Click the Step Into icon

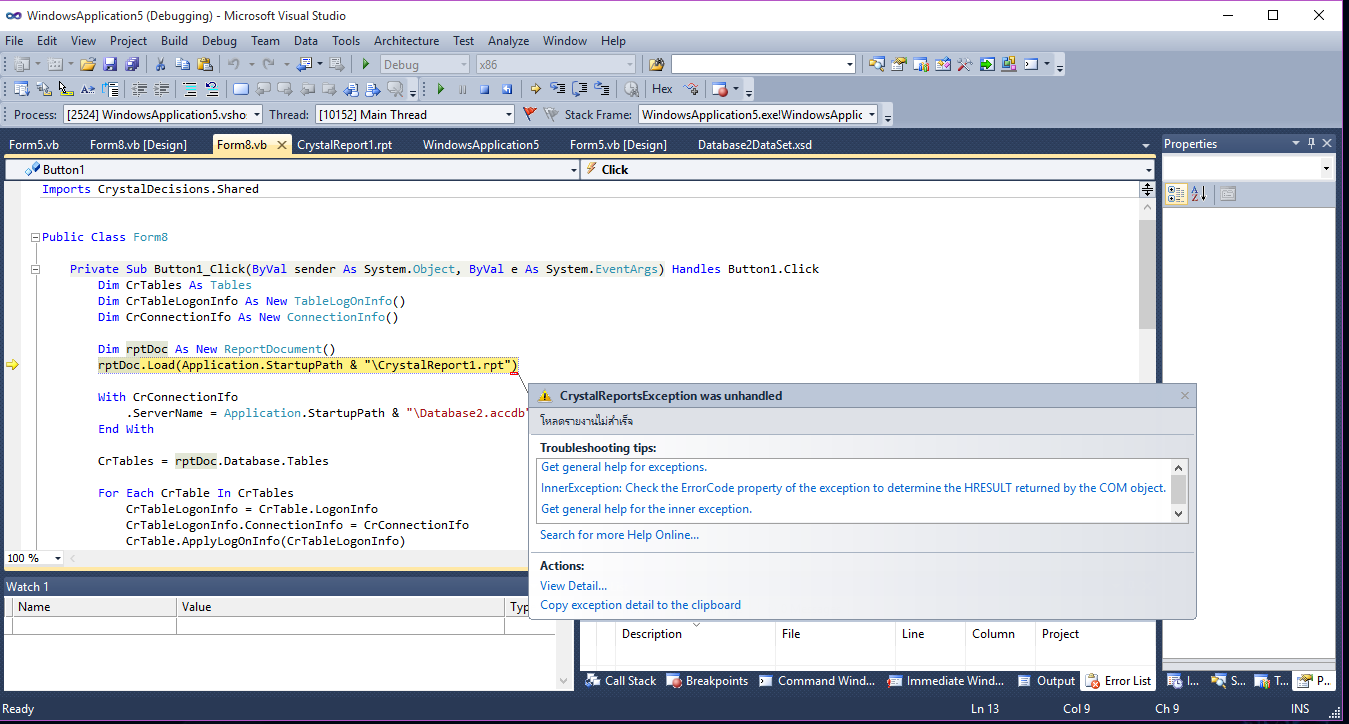[557, 89]
